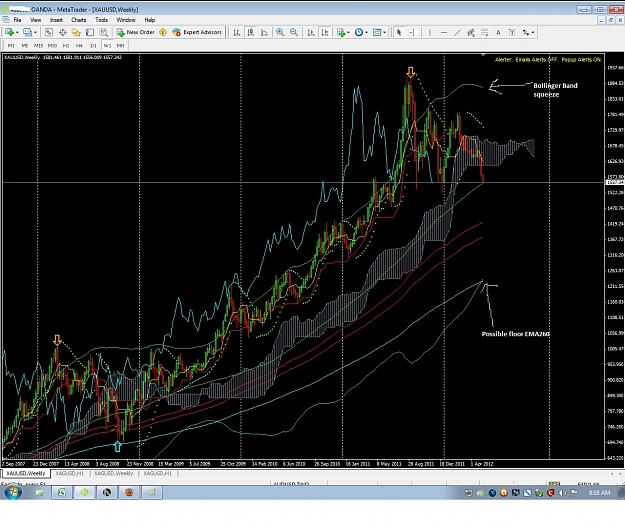The width and height of the screenshot is (625, 527).
Task: Click the Zoom In magnifier icon
Action: [280, 32]
